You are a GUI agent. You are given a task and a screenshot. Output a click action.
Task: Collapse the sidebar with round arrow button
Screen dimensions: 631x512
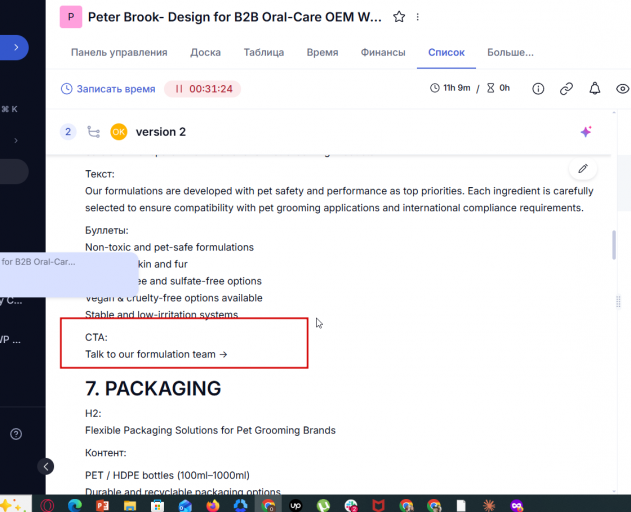(x=45, y=467)
